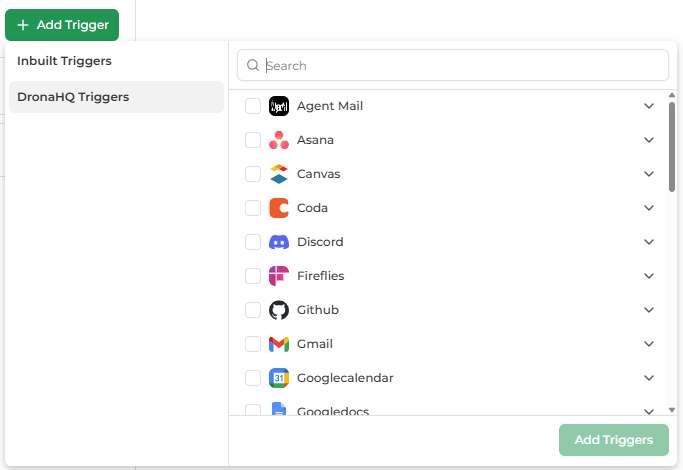Click the Asana three-dot logo icon
Viewport: 683px width, 470px height.
pyautogui.click(x=279, y=140)
